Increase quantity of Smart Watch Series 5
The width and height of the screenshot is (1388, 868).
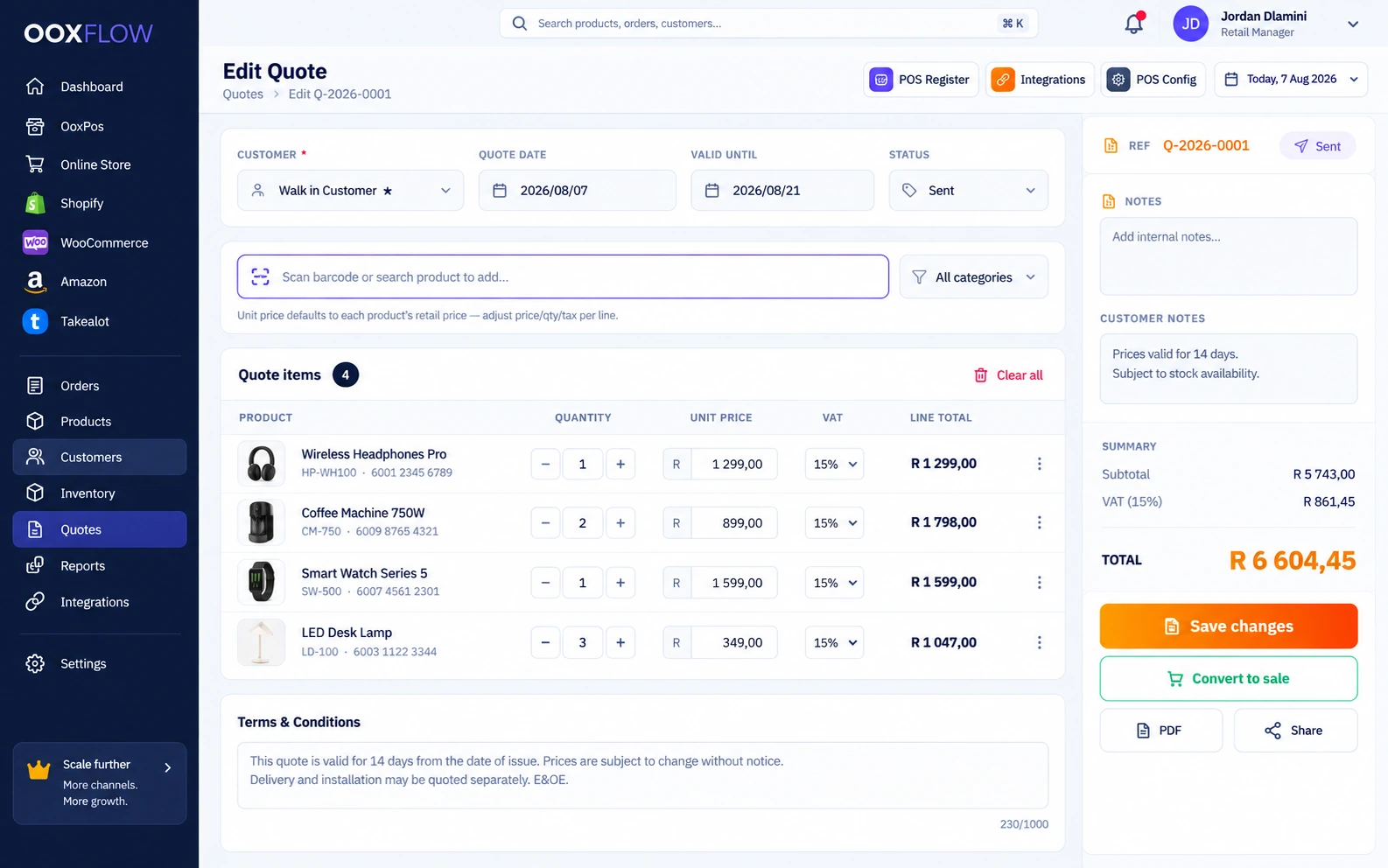620,583
